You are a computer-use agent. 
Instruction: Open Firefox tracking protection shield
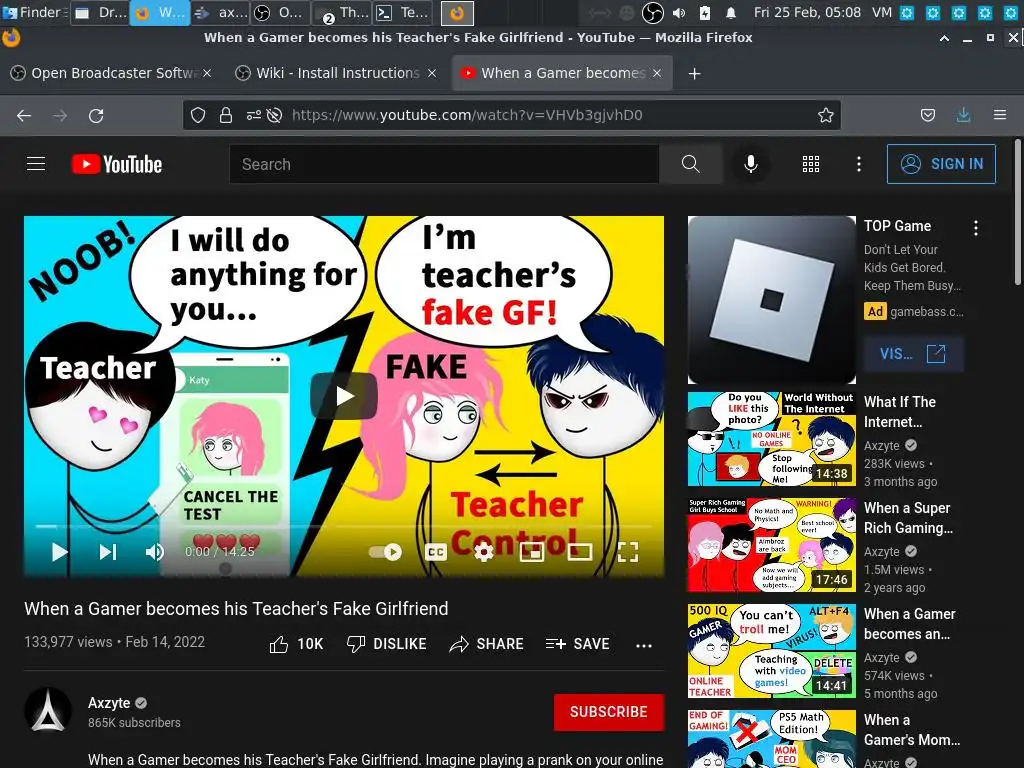pos(198,116)
